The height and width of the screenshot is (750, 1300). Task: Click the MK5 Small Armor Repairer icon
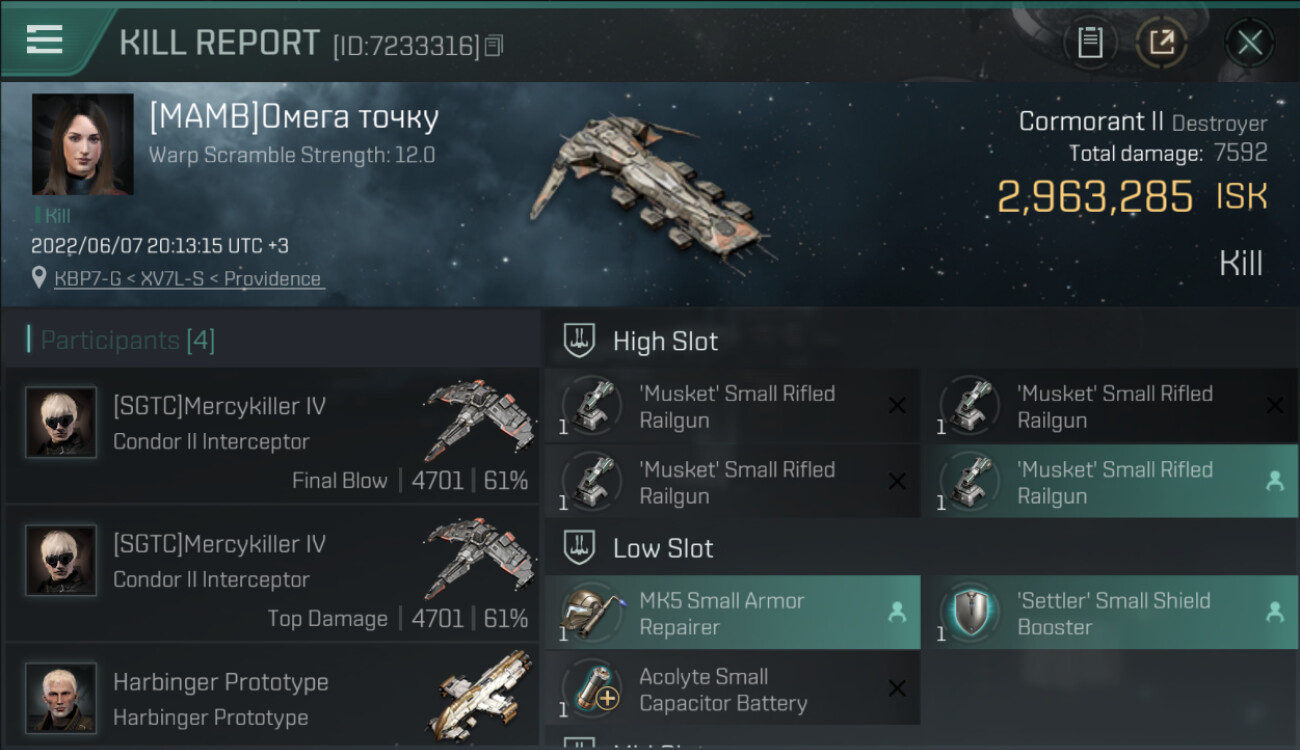point(592,613)
